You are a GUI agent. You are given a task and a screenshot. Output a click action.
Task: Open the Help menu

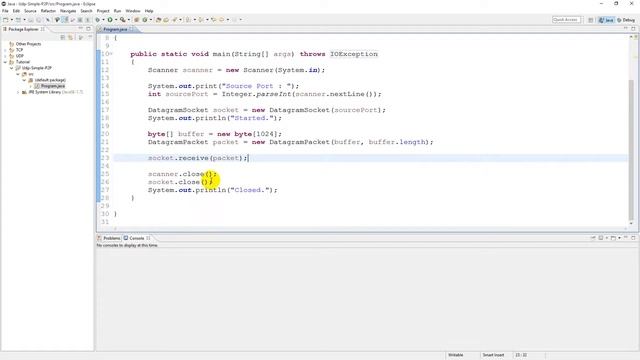pos(149,11)
